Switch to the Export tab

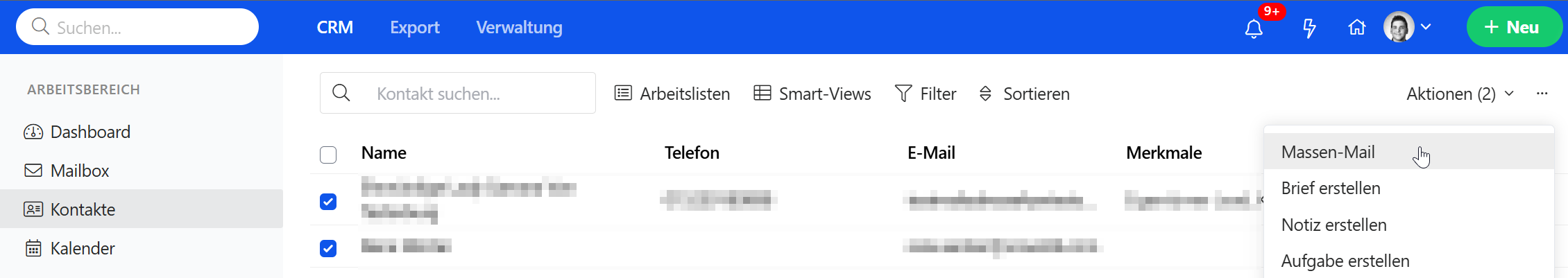tap(414, 28)
